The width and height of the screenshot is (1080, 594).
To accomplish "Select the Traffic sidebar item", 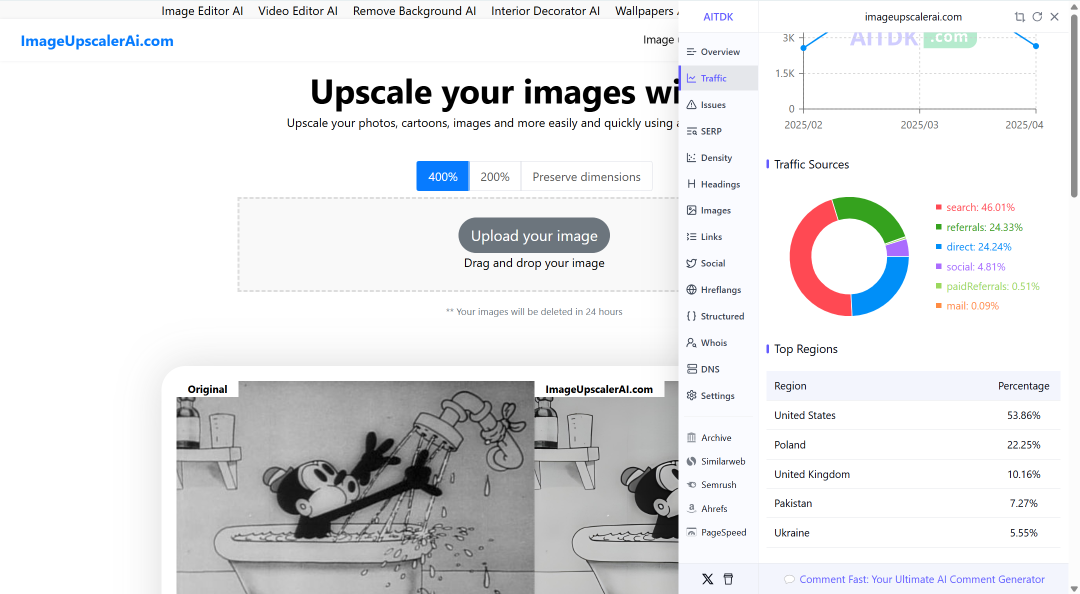I will click(718, 78).
